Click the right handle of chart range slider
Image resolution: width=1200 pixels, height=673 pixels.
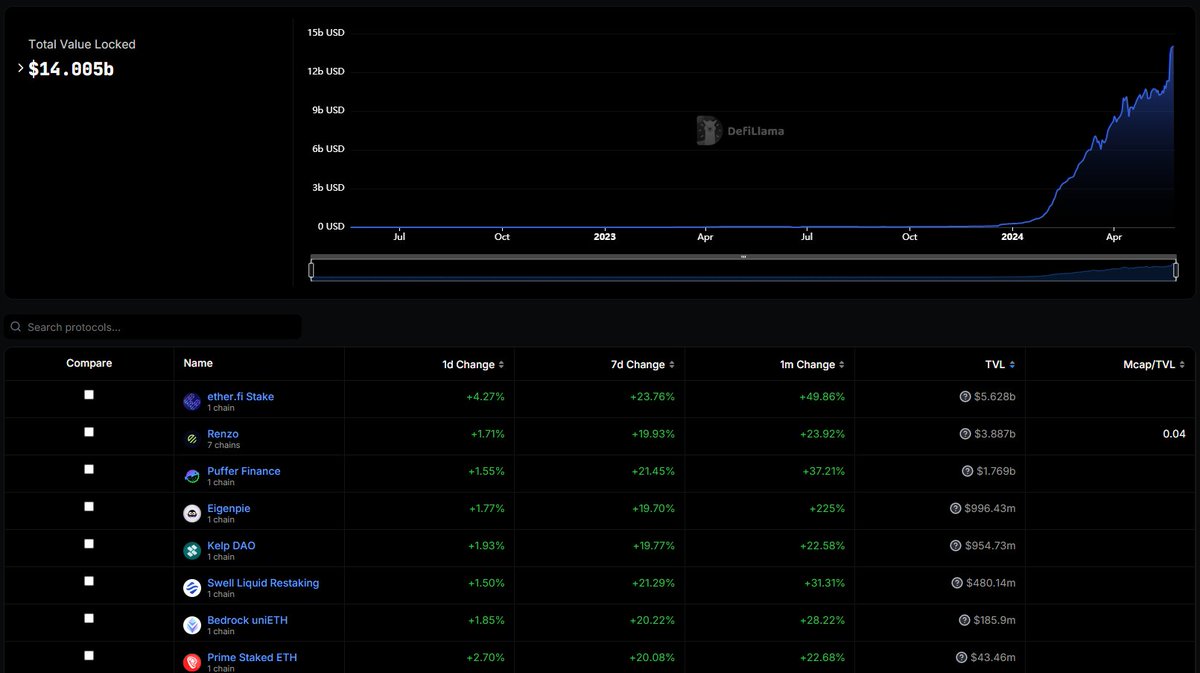click(1175, 270)
